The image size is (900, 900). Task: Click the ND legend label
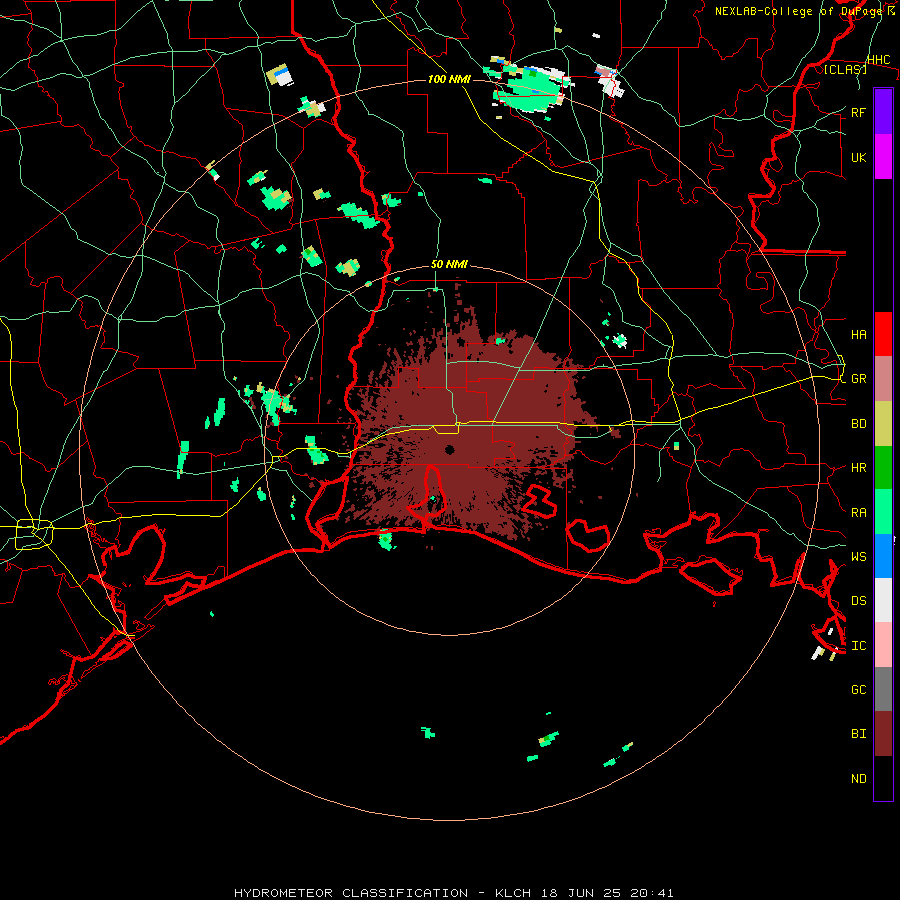pos(859,778)
